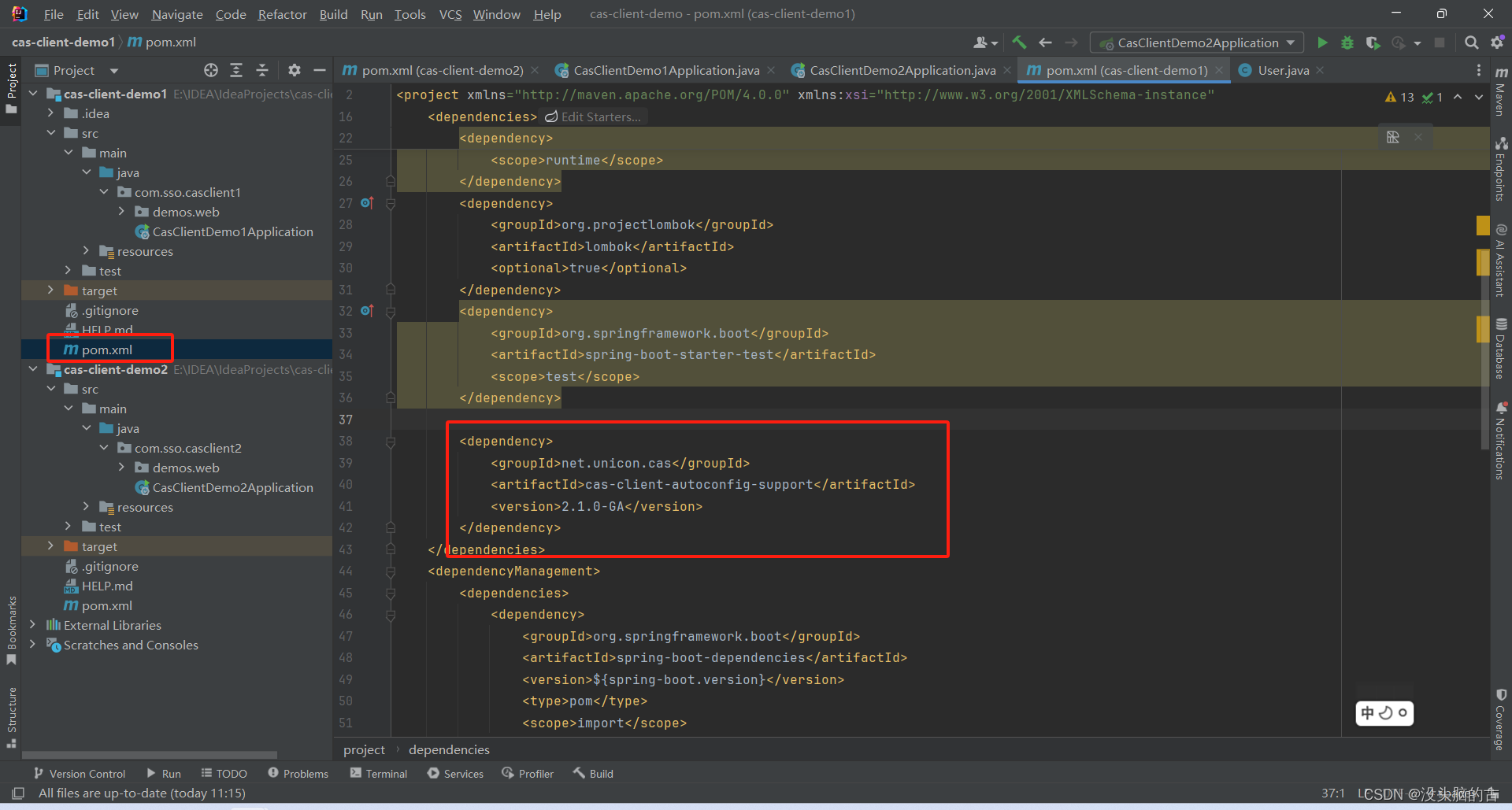
Task: Open run configuration dropdown CasClientDemo2Application
Action: pos(1197,43)
